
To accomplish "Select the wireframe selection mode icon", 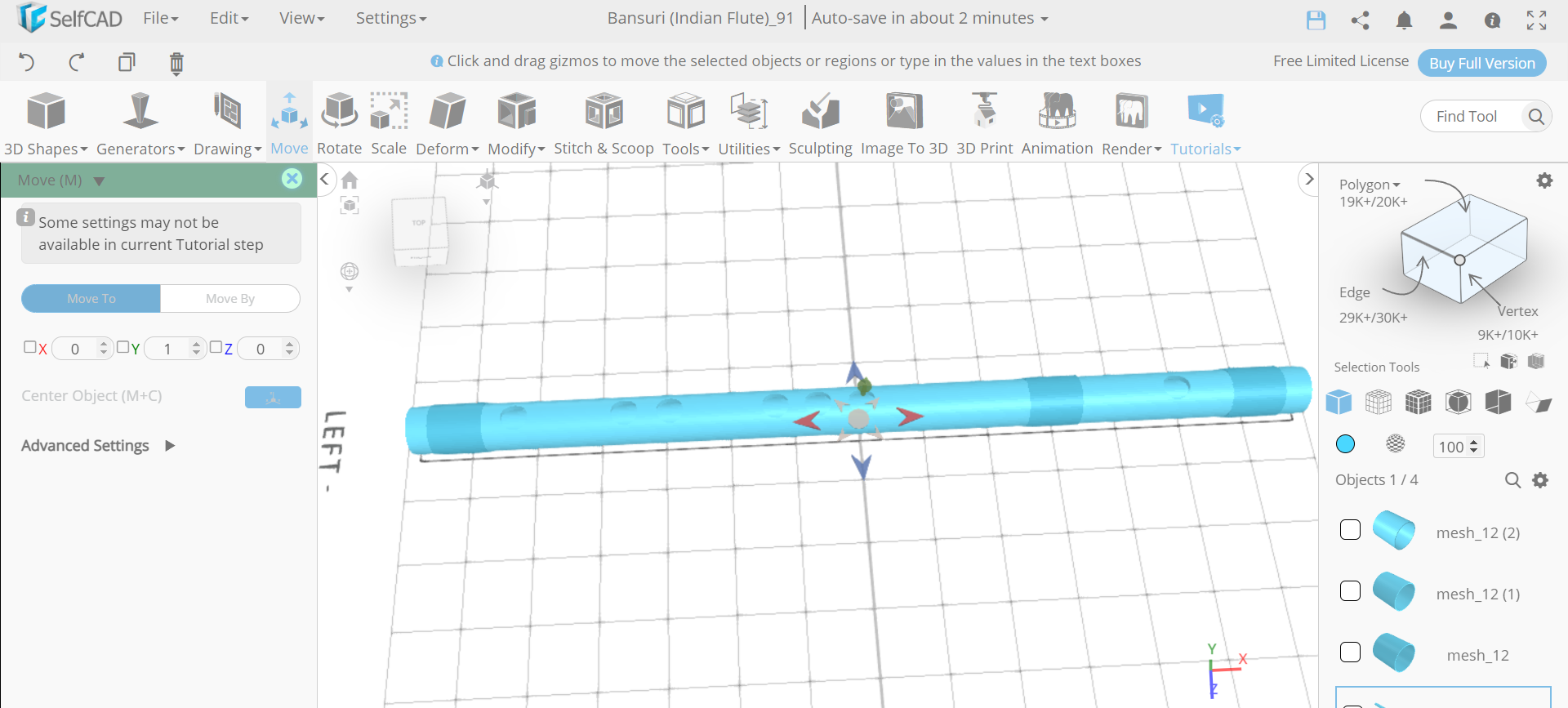I will pos(1379,402).
